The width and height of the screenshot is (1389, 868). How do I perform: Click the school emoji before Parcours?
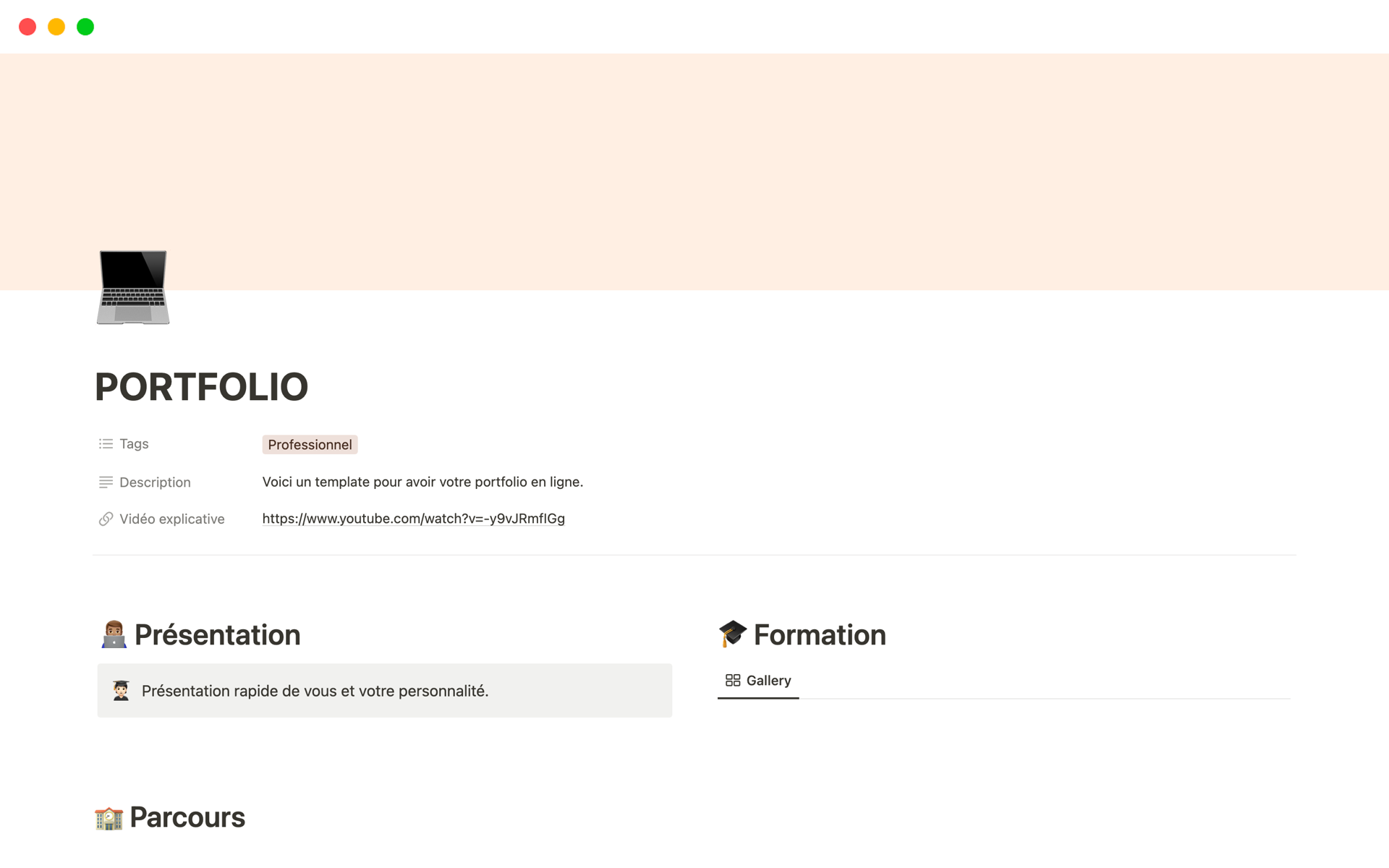(x=109, y=817)
